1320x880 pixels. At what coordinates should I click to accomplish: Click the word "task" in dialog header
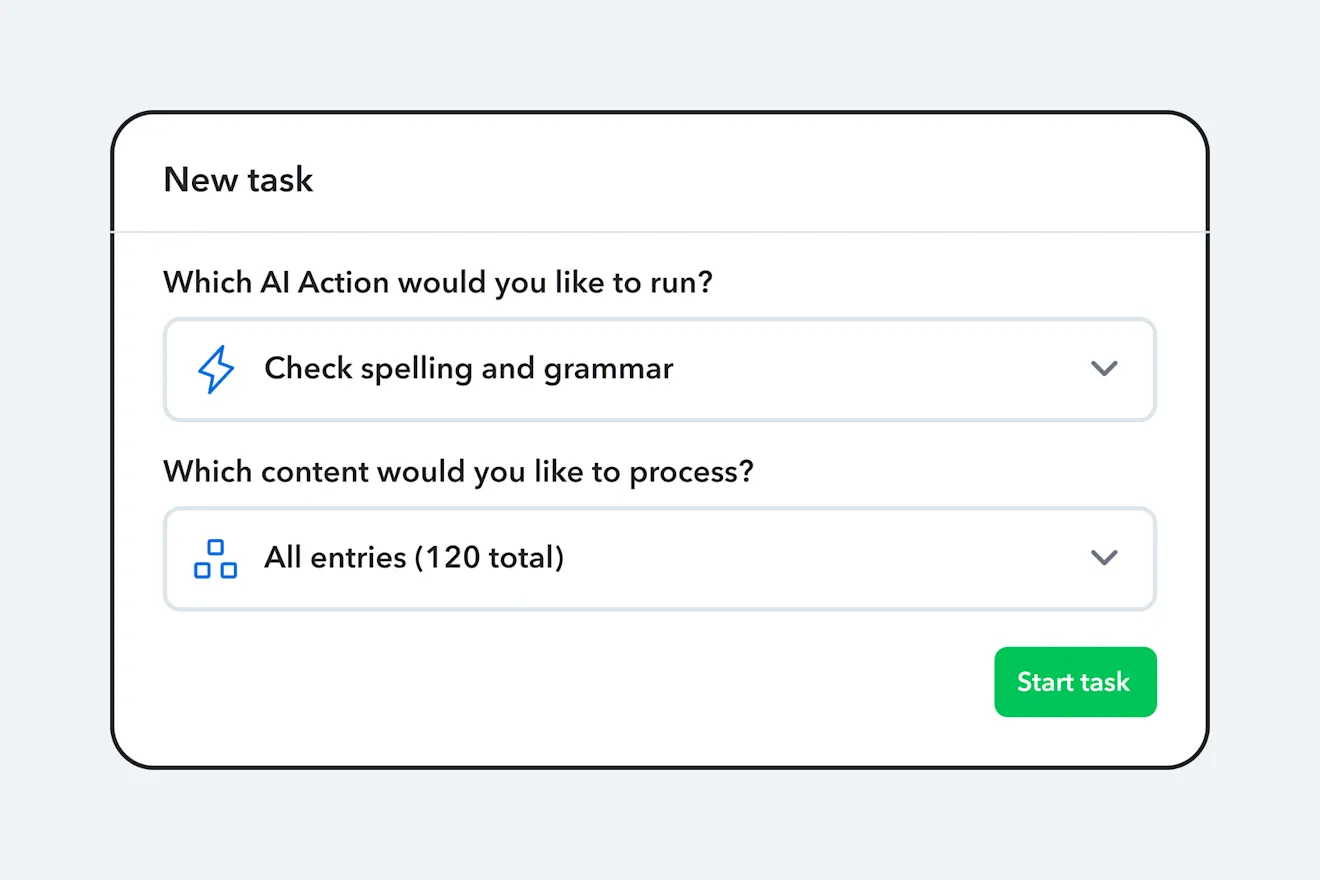tap(281, 180)
